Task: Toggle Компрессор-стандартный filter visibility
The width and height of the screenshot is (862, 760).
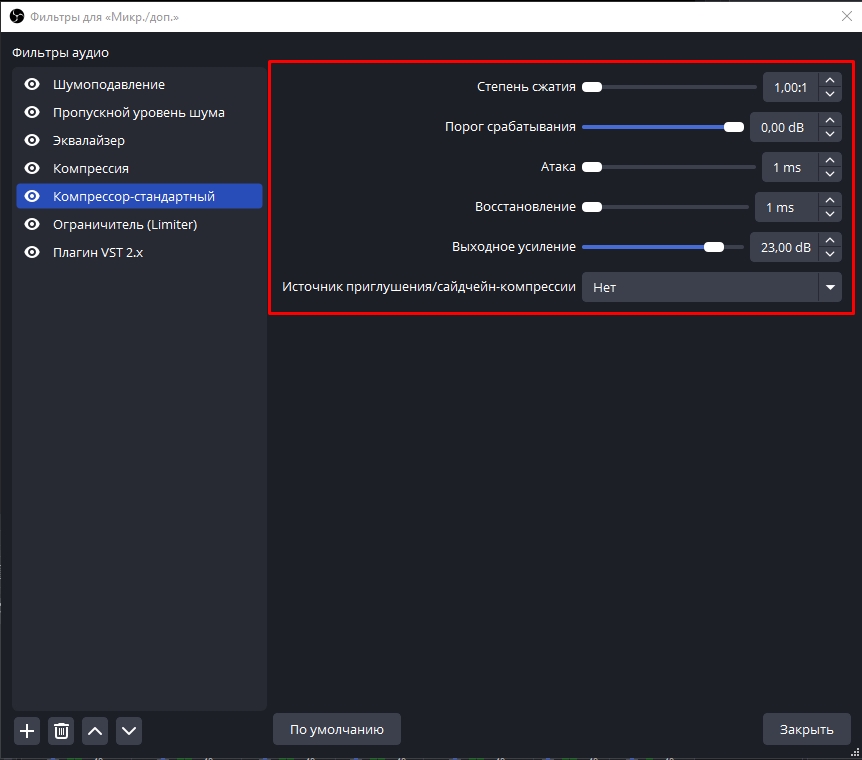Action: coord(32,196)
